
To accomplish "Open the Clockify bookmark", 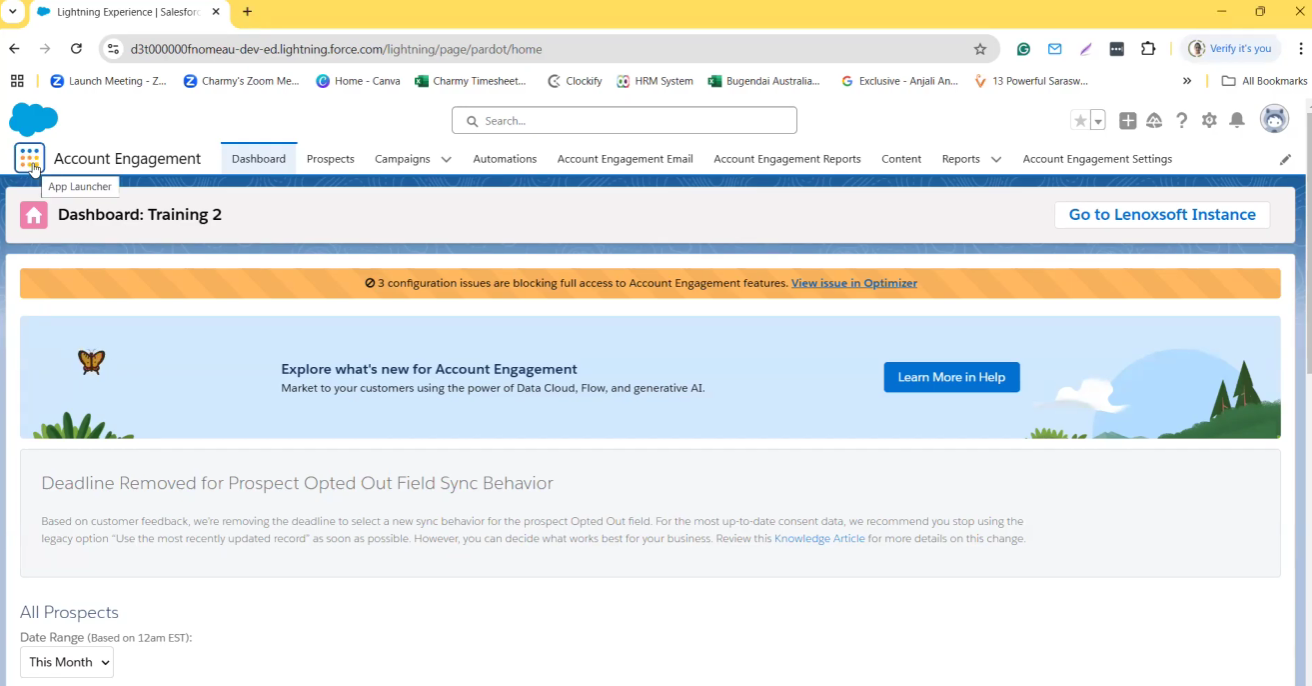I will point(575,81).
